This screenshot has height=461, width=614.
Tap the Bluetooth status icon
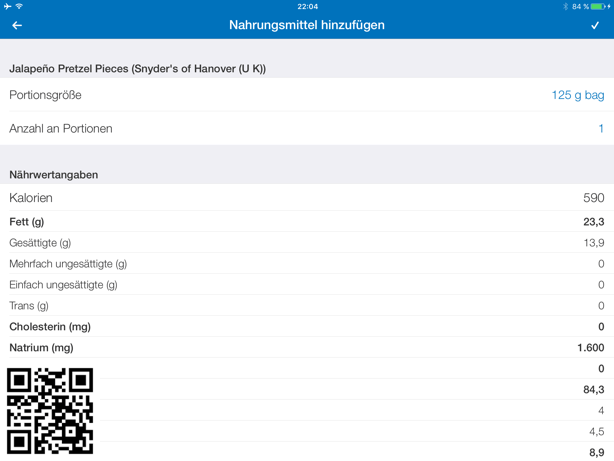565,6
